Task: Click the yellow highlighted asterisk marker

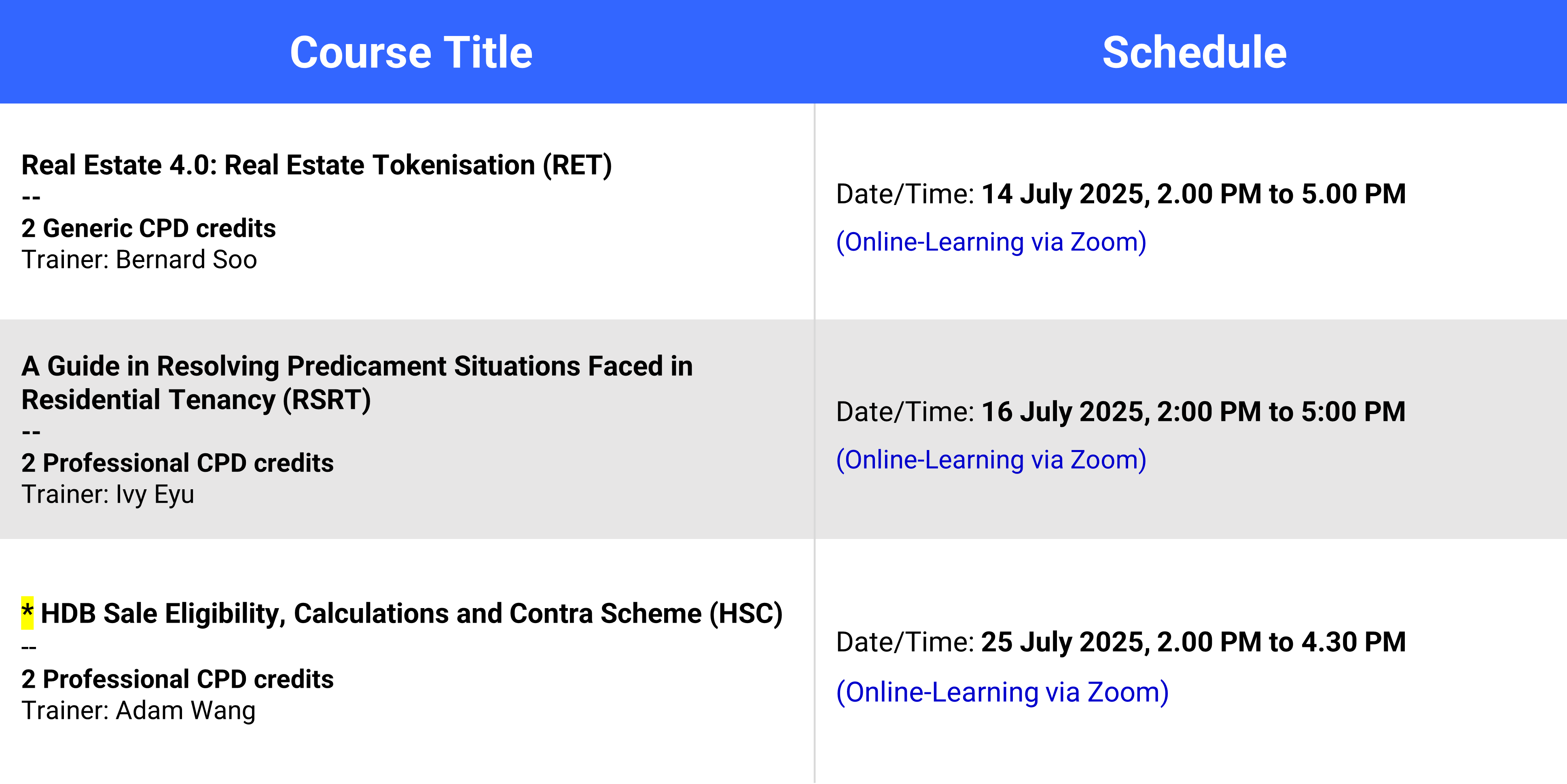Action: tap(28, 613)
